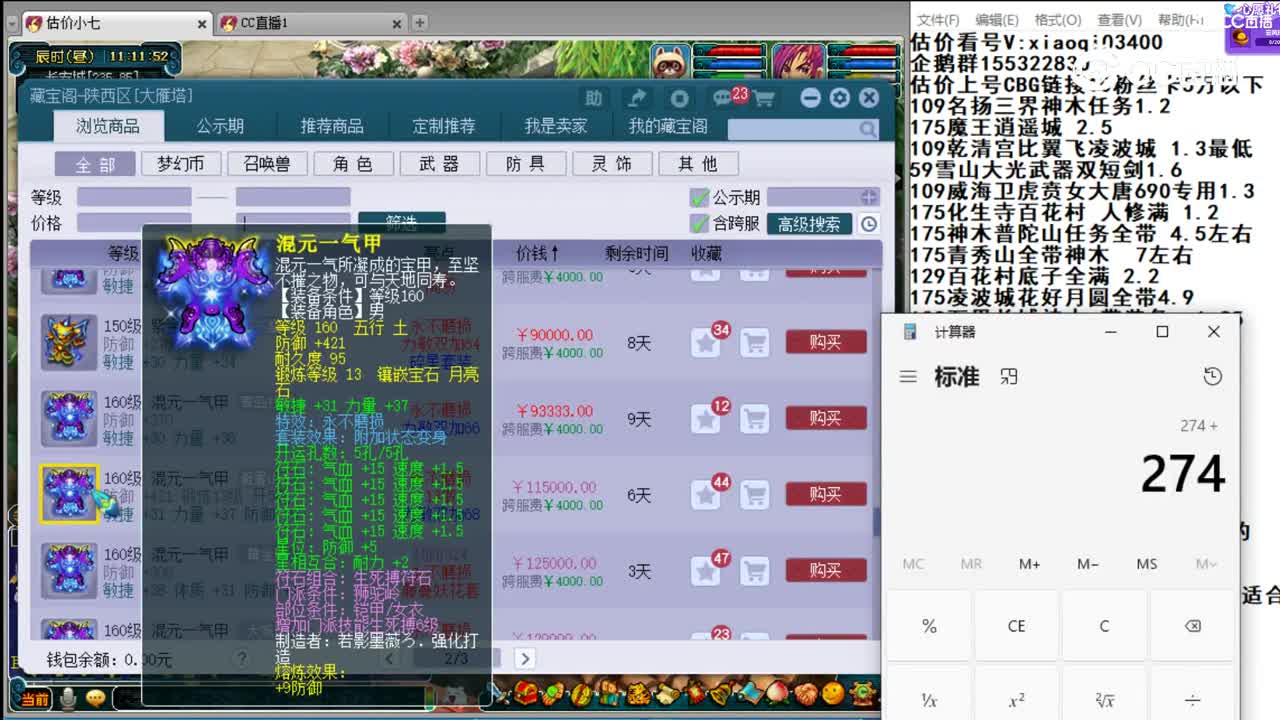This screenshot has width=1280, height=720.
Task: Switch to 我的藏宝阁 tab
Action: 668,126
